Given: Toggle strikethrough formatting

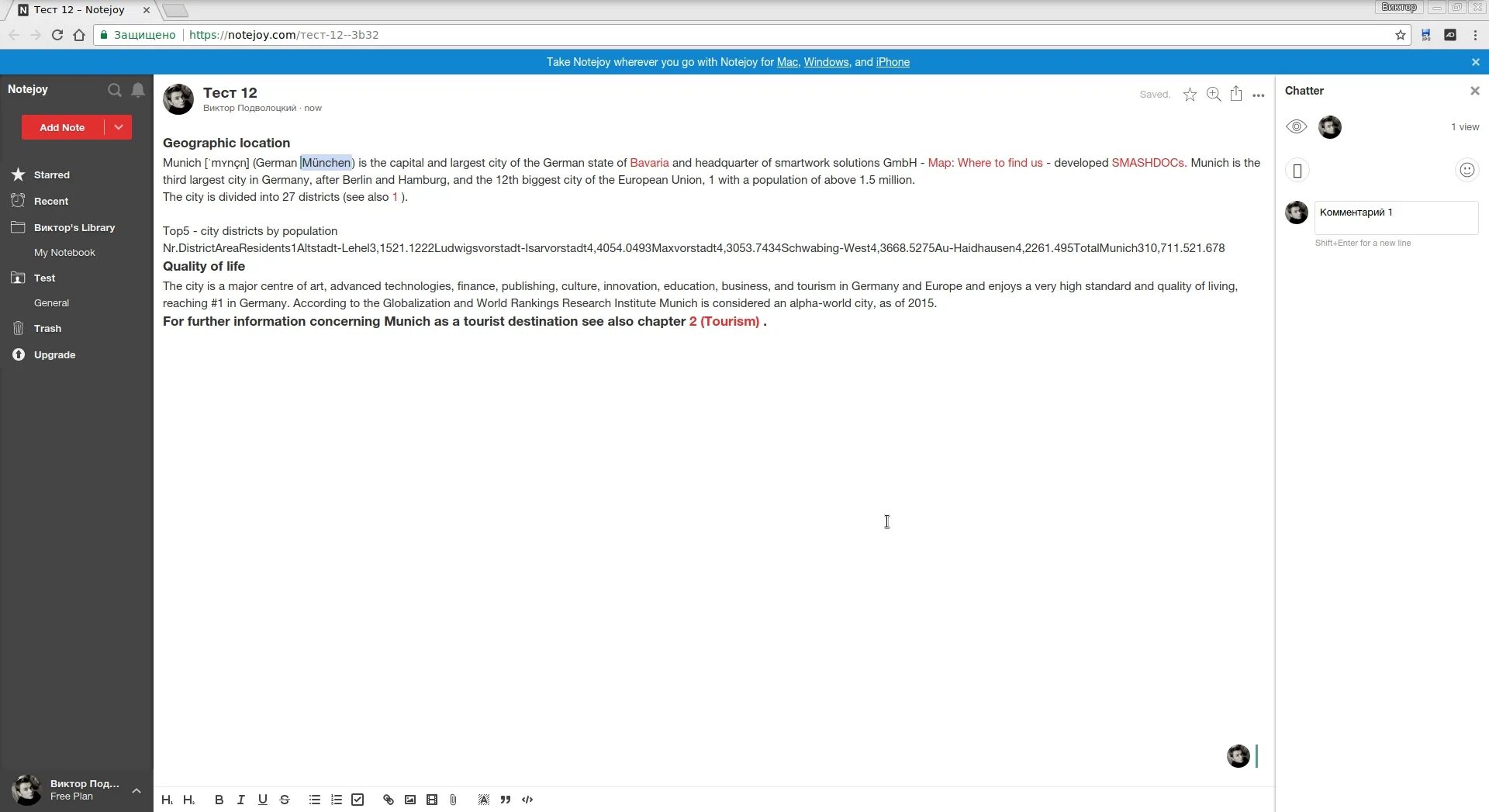Looking at the screenshot, I should coord(285,800).
